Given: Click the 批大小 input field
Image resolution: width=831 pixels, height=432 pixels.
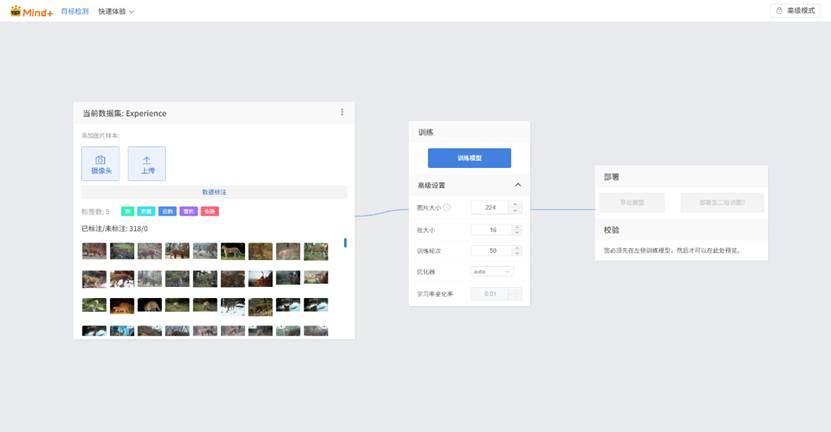Looking at the screenshot, I should (x=490, y=229).
